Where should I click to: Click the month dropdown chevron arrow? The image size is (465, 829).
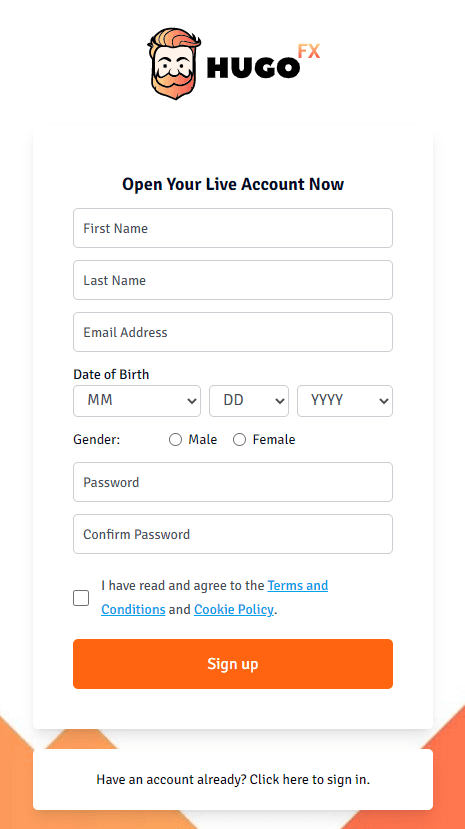click(x=192, y=401)
